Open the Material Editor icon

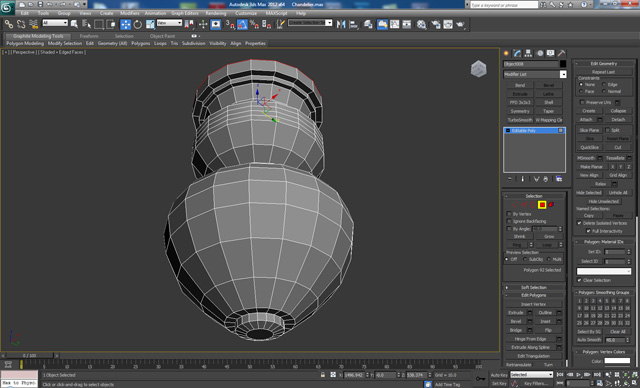tap(422, 24)
